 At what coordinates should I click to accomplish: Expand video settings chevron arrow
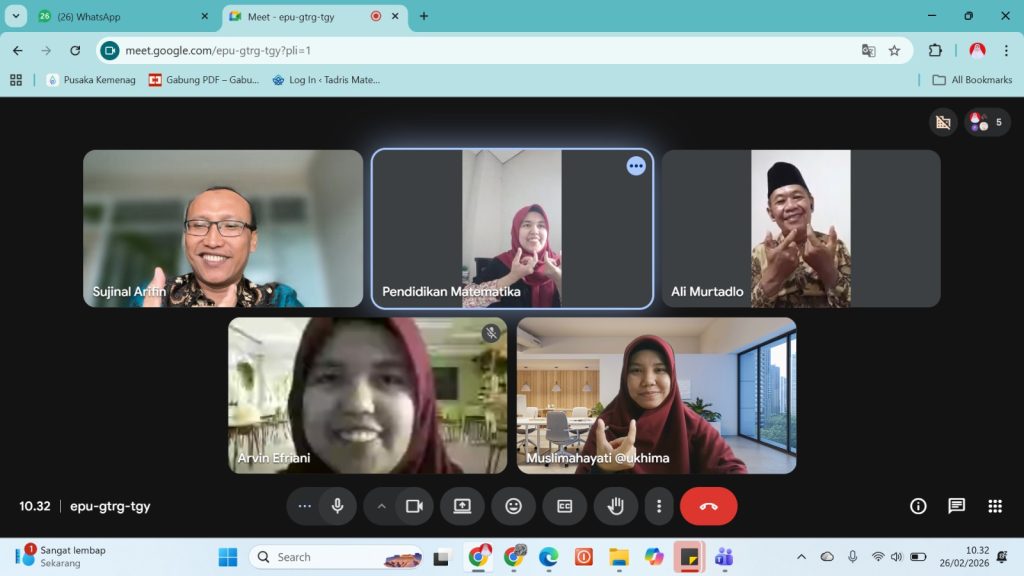pyautogui.click(x=381, y=506)
